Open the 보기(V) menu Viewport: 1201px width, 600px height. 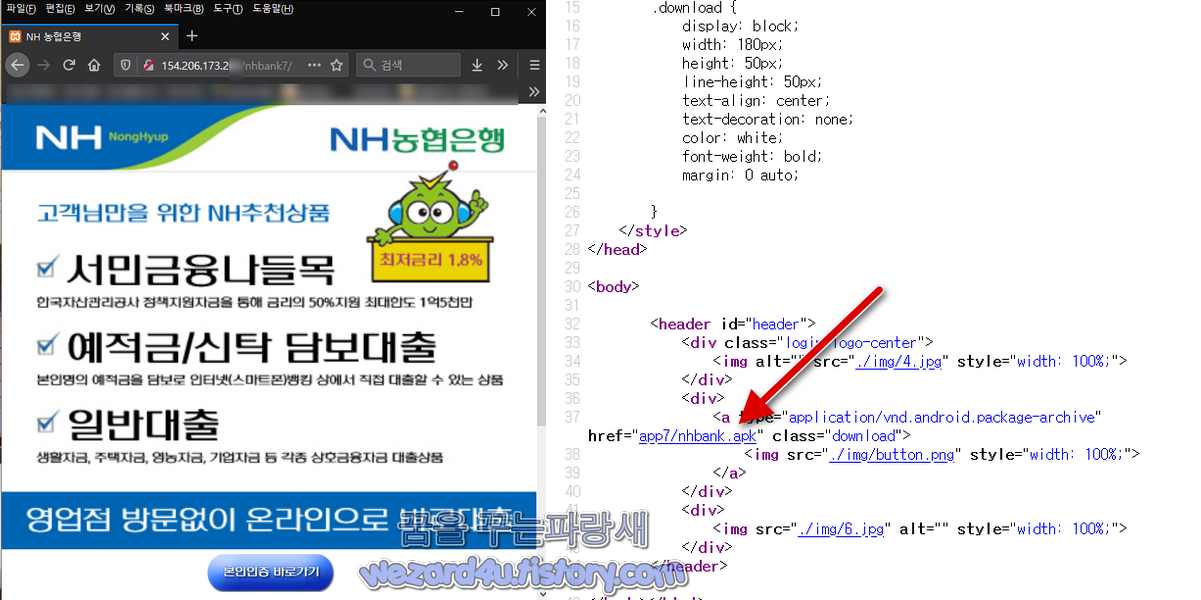pos(100,9)
